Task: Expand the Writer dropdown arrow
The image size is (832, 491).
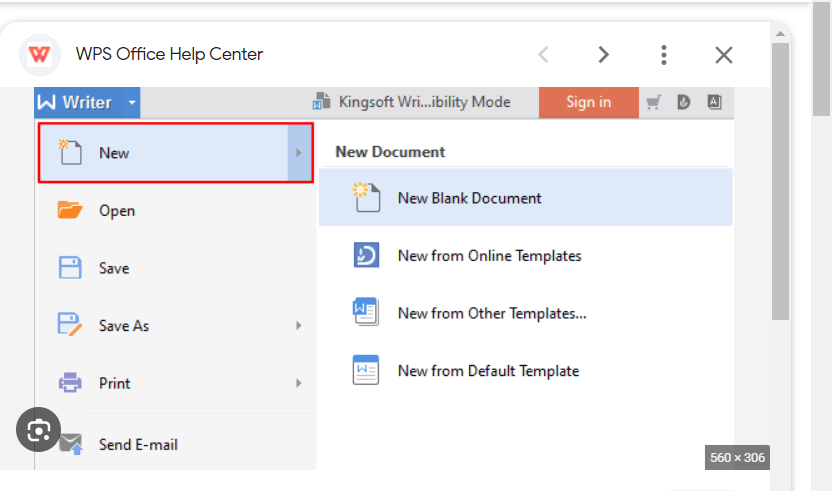Action: click(132, 102)
